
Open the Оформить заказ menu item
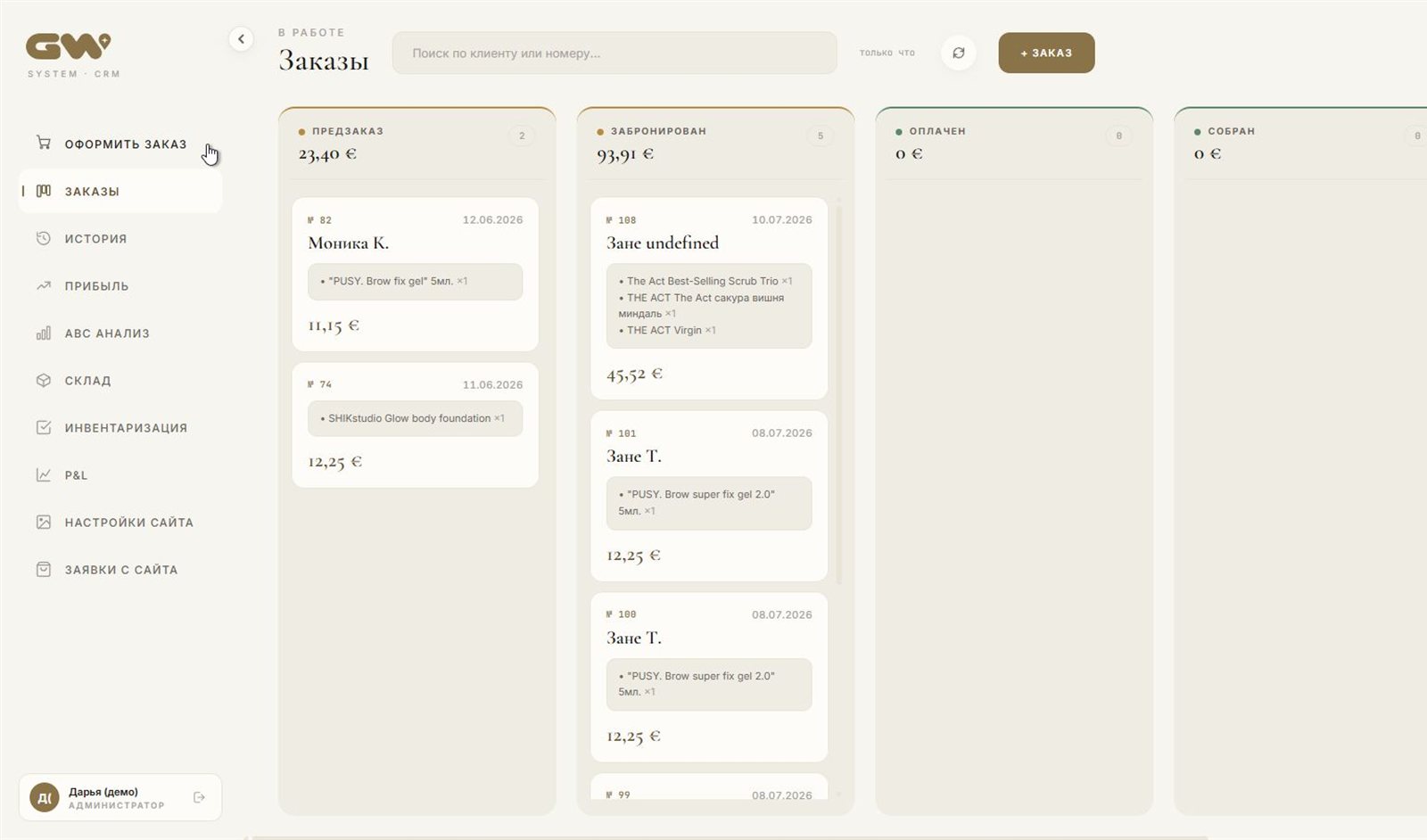click(x=120, y=144)
